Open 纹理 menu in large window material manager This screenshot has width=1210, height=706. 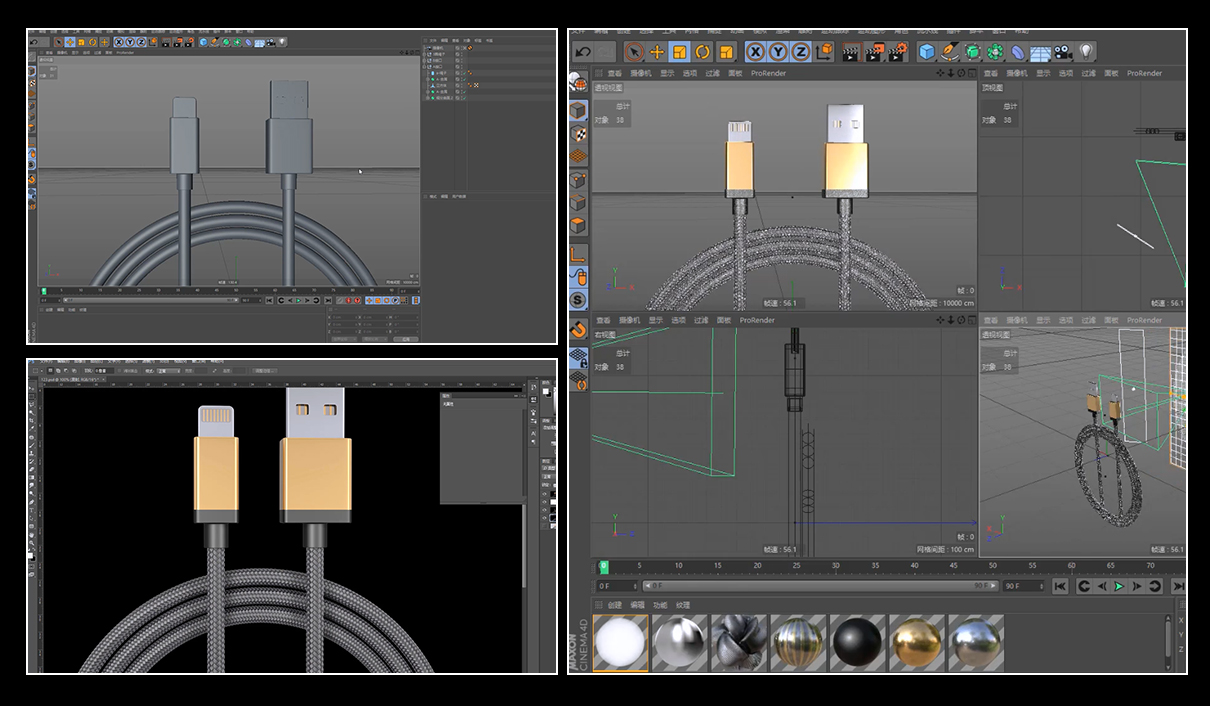point(683,605)
